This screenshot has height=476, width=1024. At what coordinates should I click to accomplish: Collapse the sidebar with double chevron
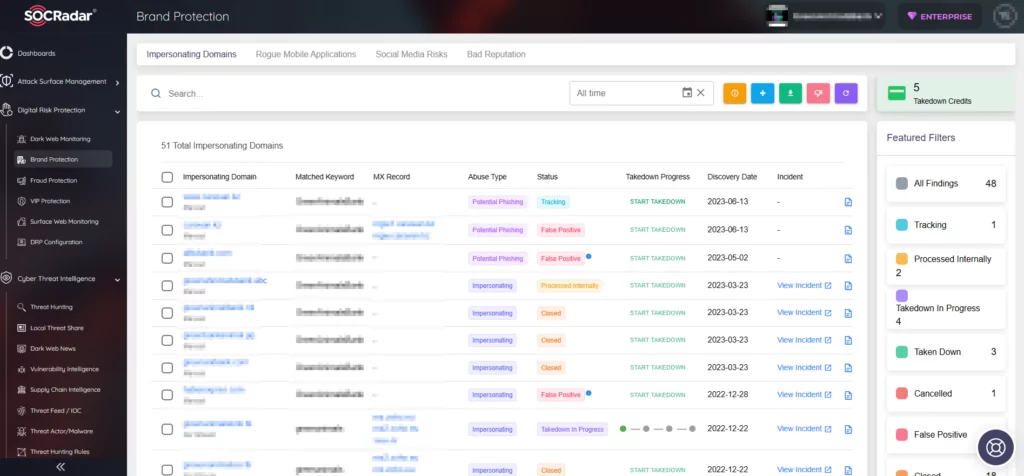pyautogui.click(x=61, y=466)
